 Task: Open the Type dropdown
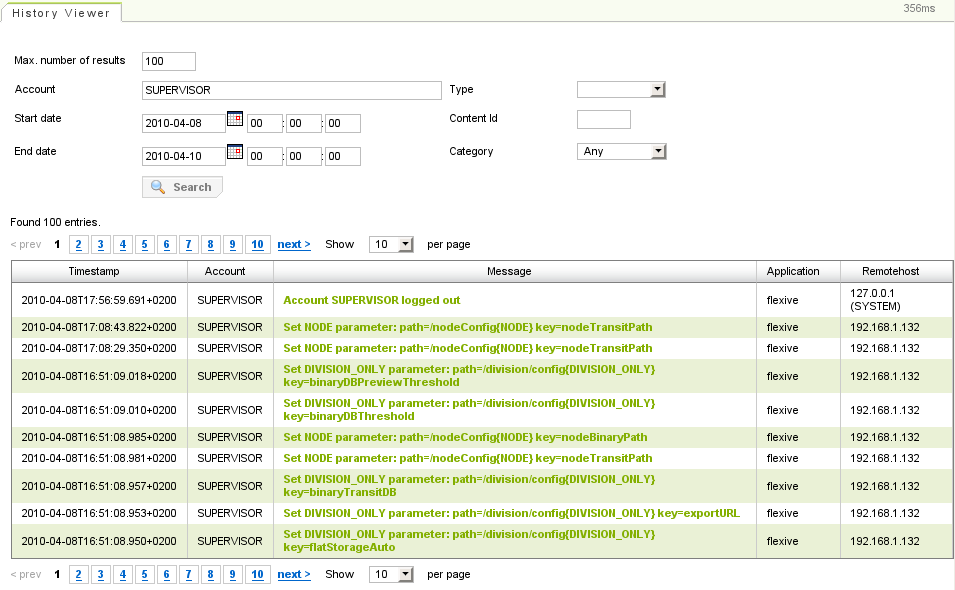(621, 90)
